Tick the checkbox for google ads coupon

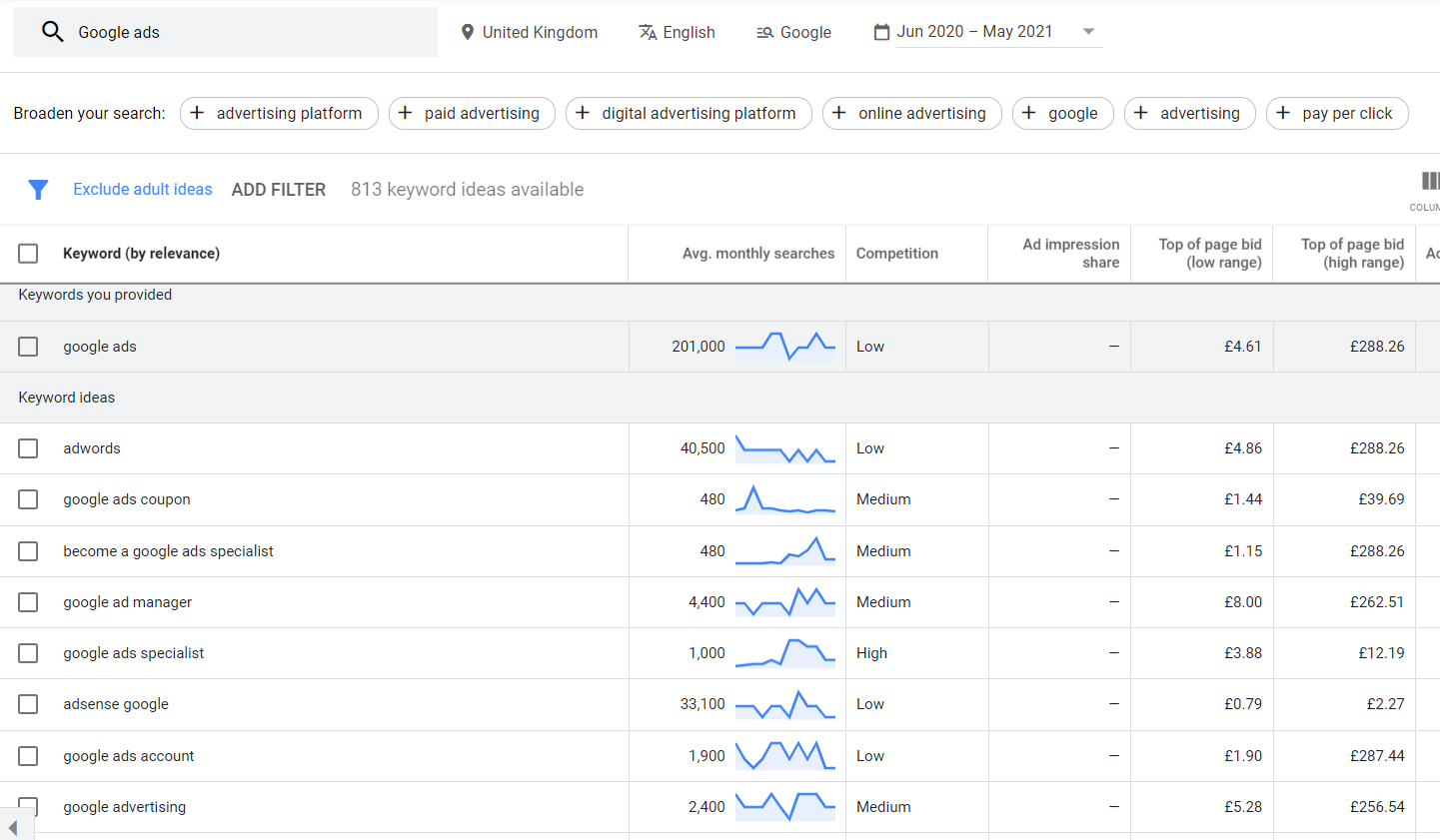point(28,499)
